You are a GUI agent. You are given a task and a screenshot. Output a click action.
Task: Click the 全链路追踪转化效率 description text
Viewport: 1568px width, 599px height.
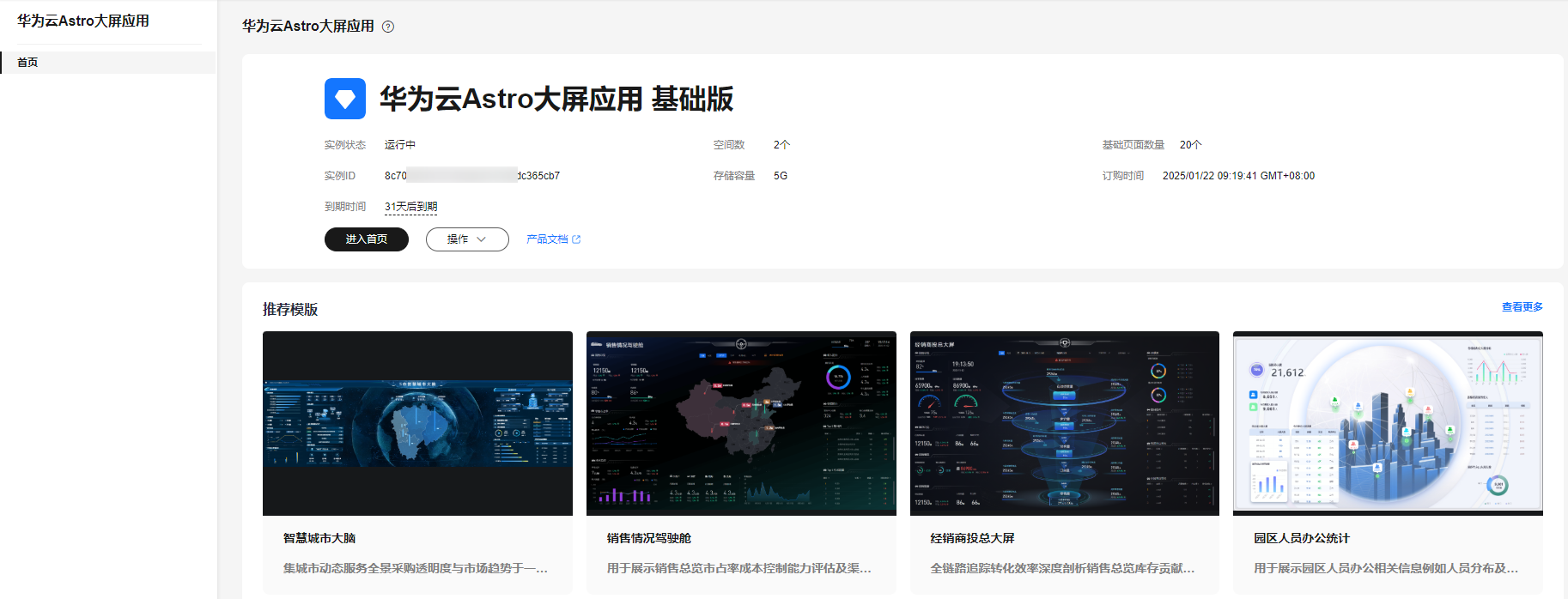point(1063,568)
